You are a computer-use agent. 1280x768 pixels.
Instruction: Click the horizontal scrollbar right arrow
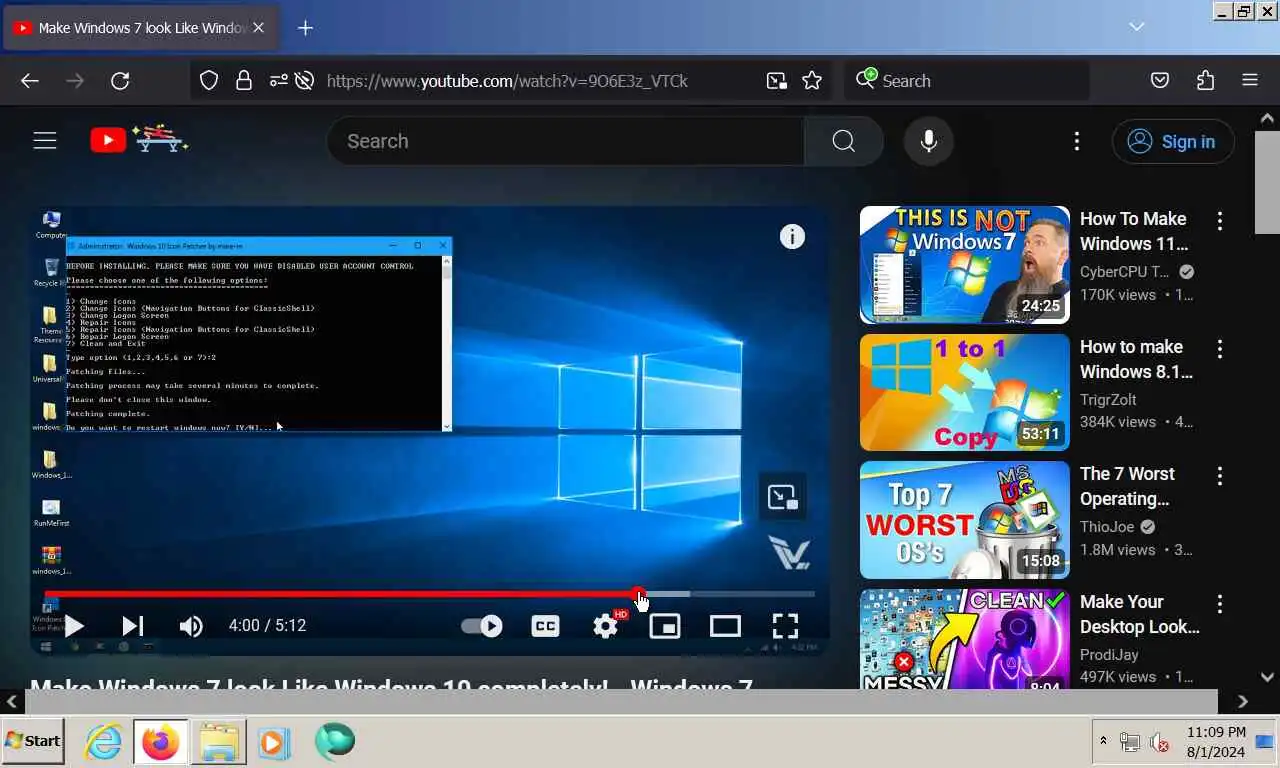pyautogui.click(x=1243, y=702)
